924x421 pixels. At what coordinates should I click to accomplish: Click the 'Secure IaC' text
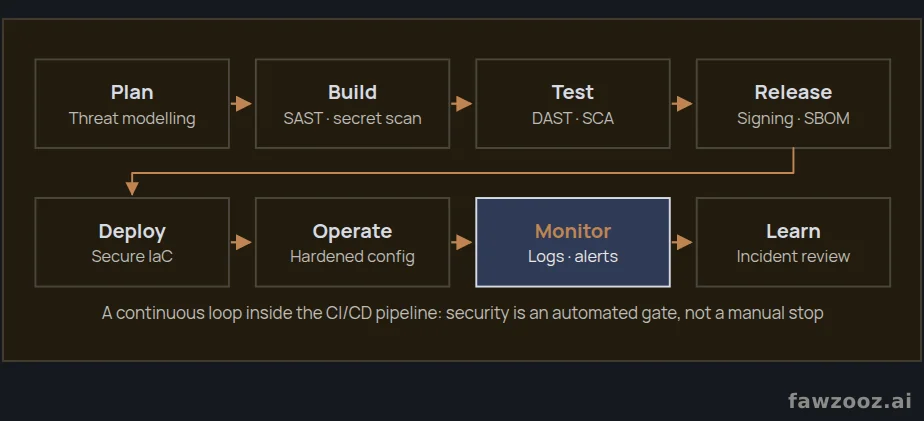tap(132, 257)
